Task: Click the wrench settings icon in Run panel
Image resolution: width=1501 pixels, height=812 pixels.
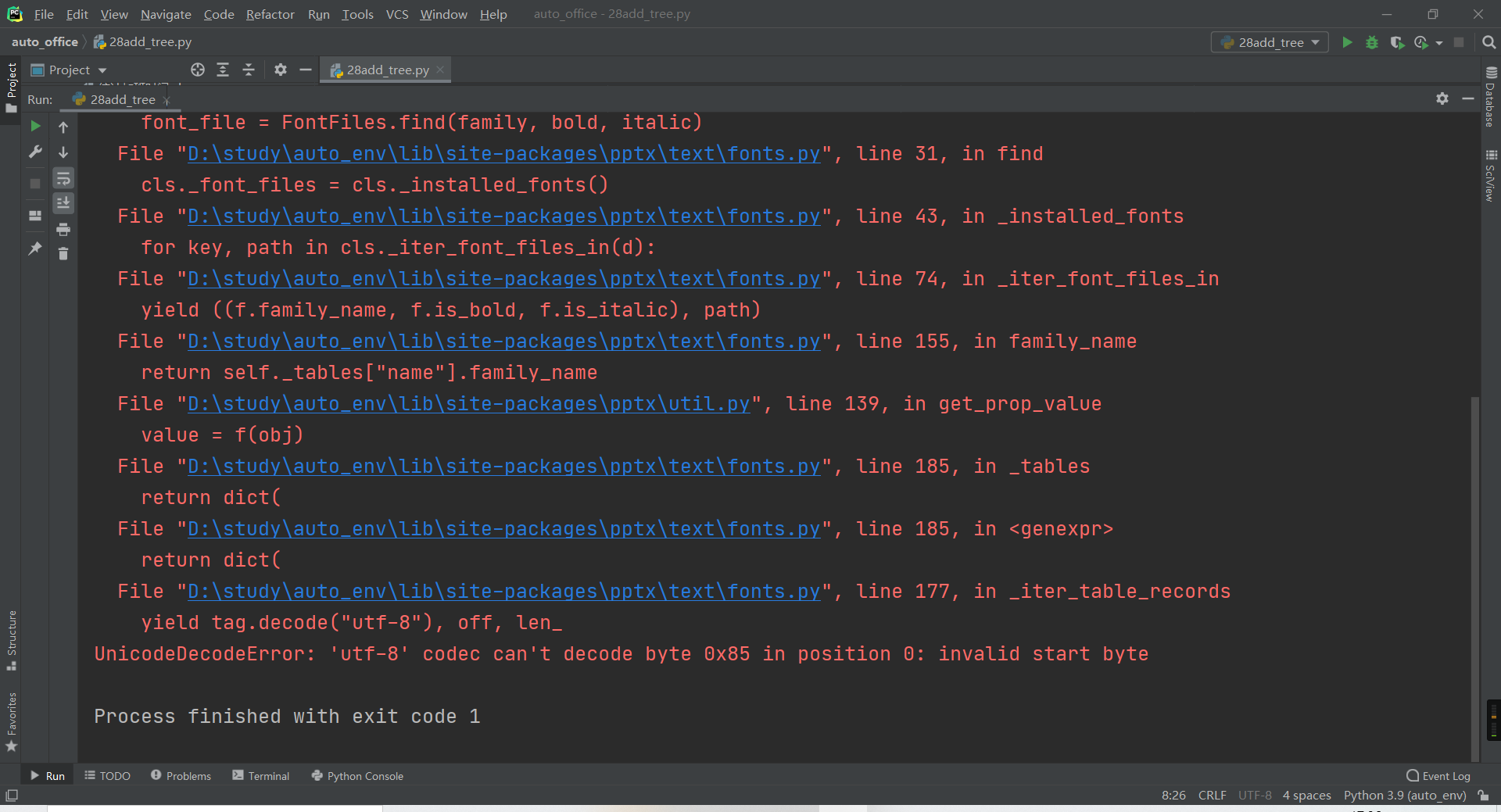Action: tap(35, 152)
